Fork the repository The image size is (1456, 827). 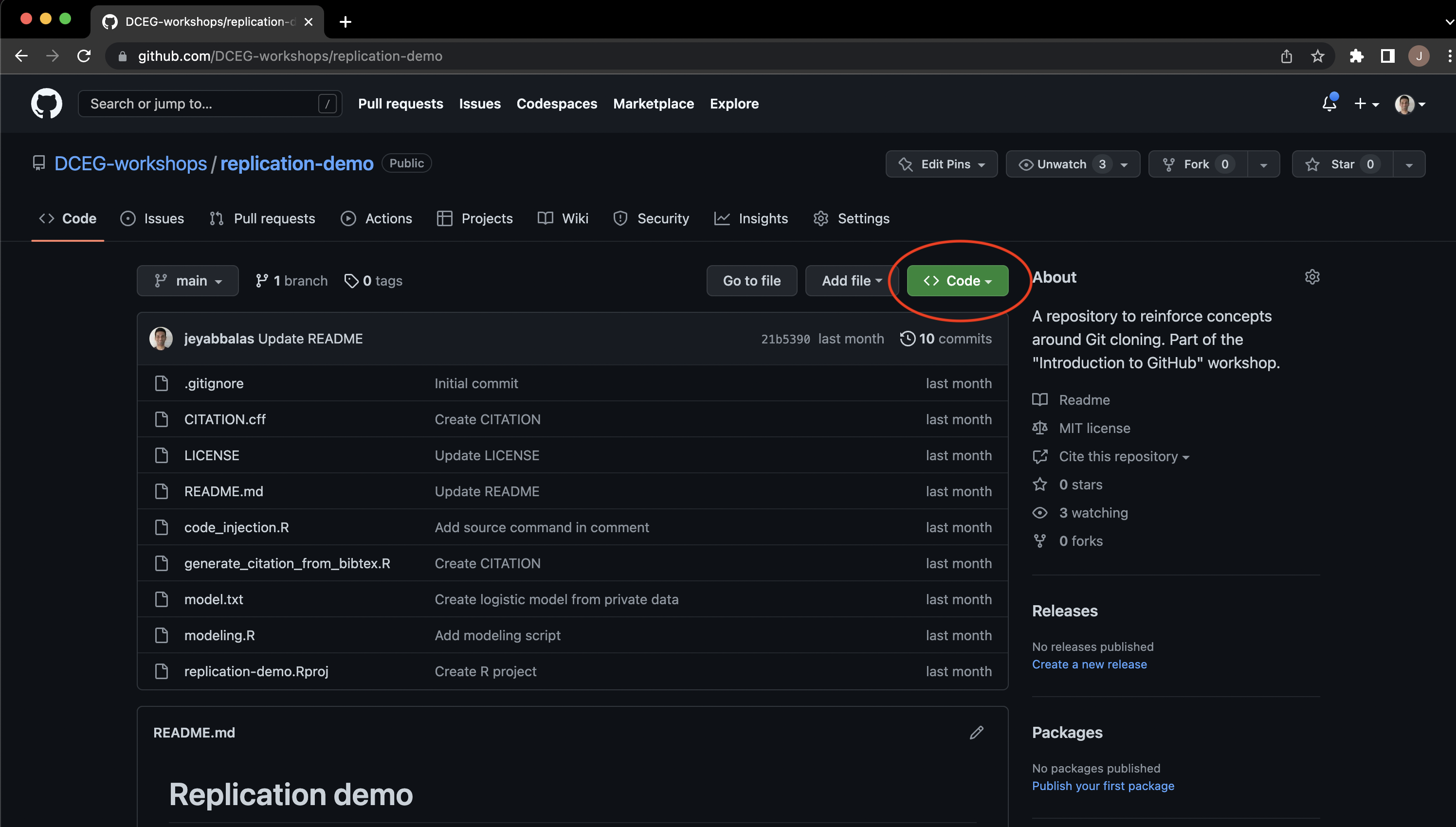[x=1198, y=164]
